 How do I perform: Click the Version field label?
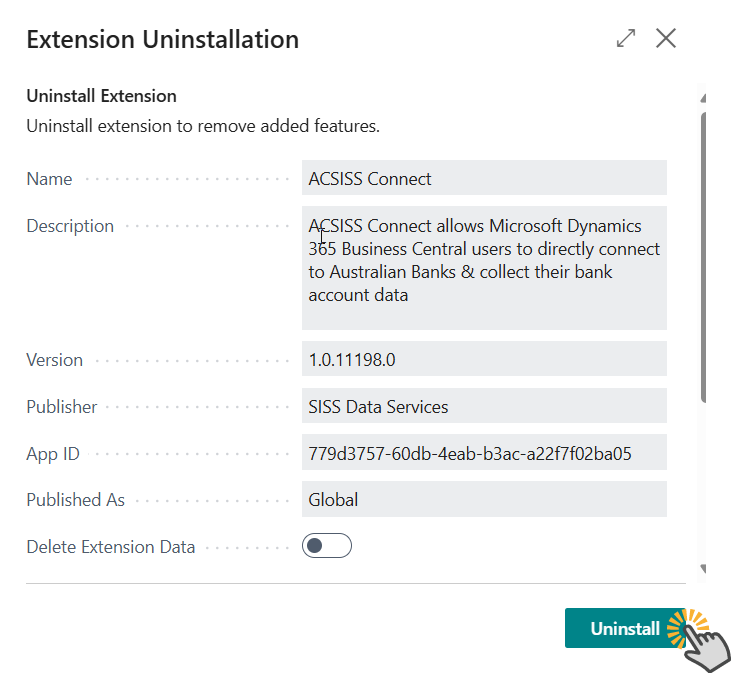(55, 360)
